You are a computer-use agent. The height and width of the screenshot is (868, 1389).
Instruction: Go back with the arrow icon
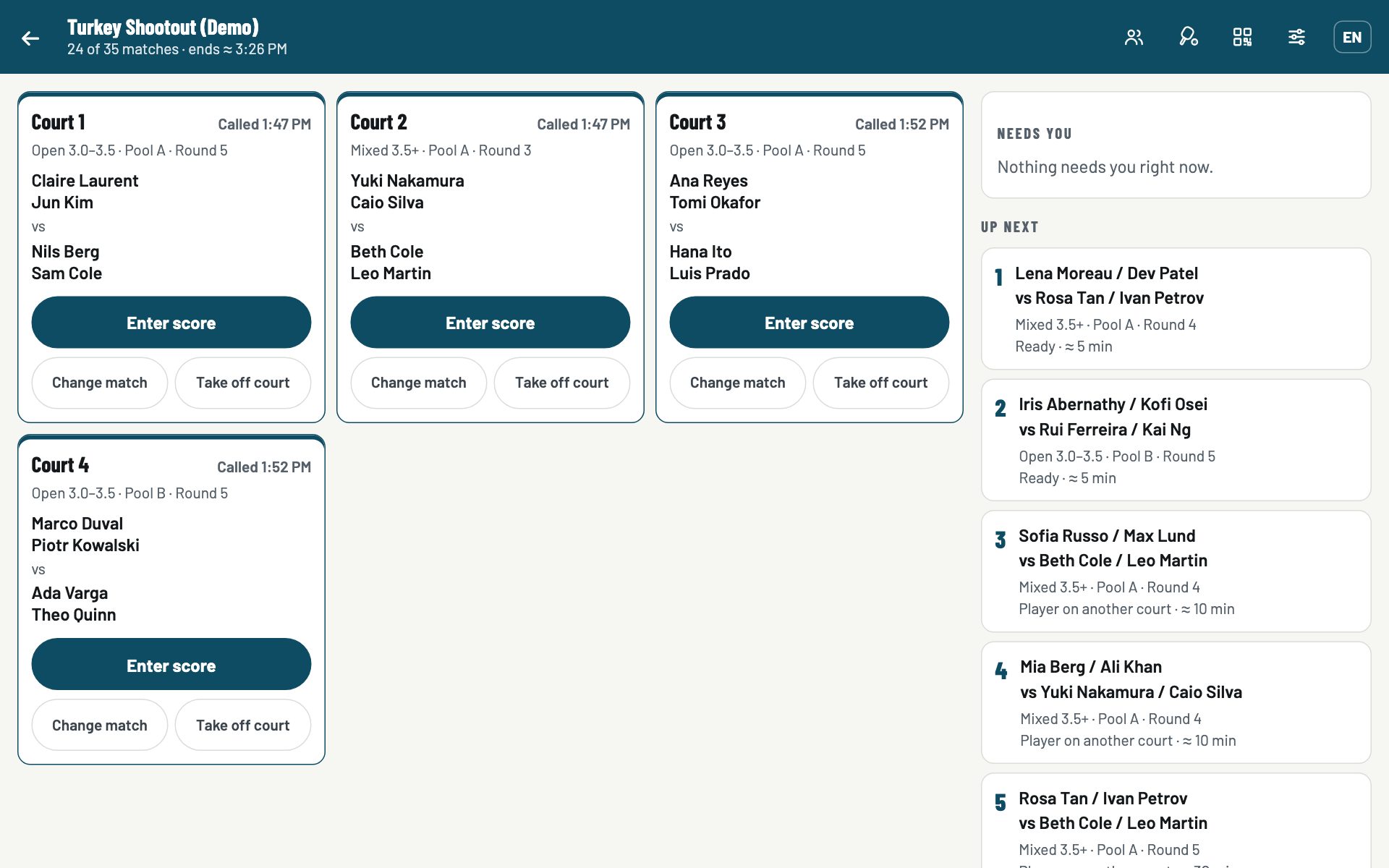[x=30, y=38]
